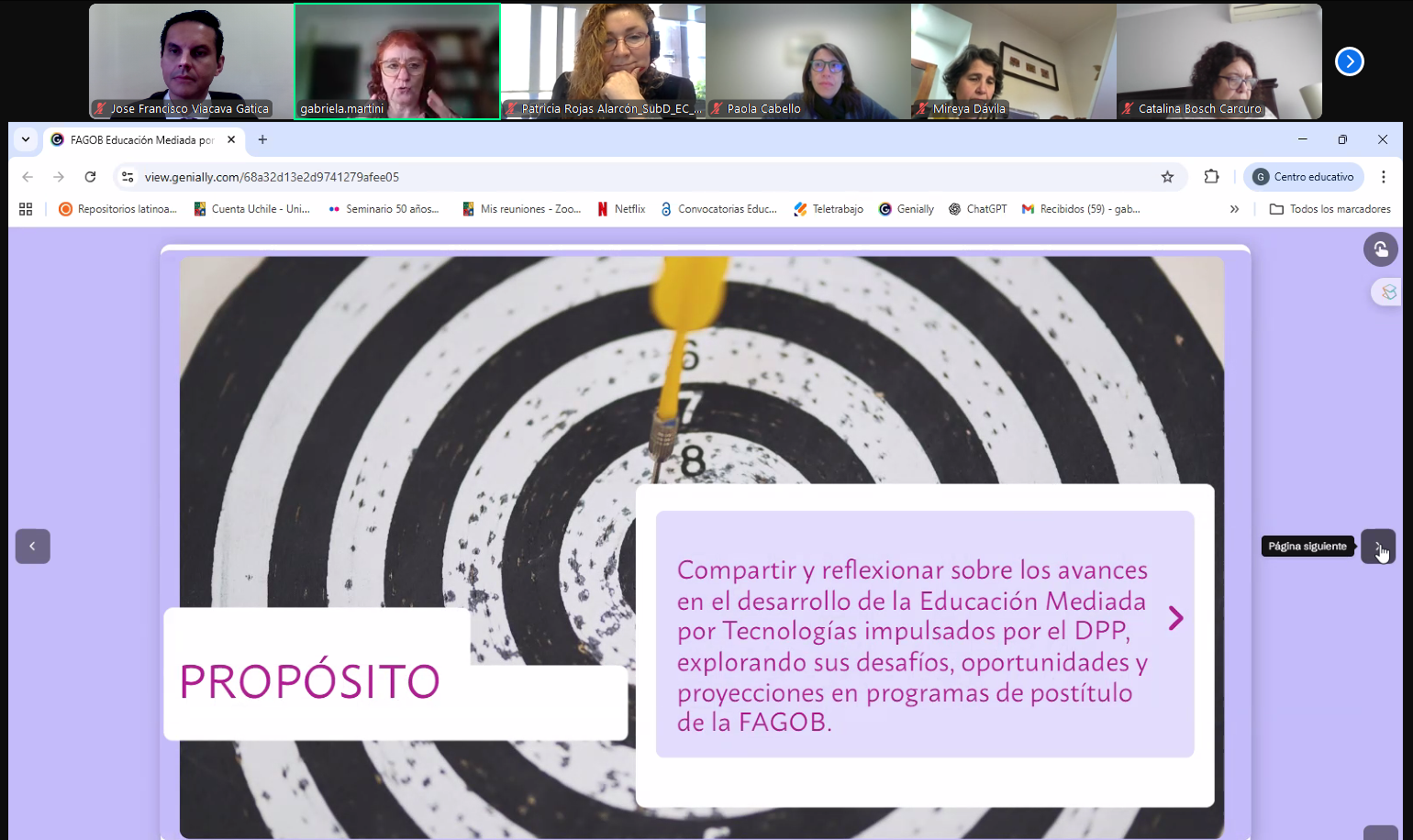The height and width of the screenshot is (840, 1413).
Task: Open the Chrome extensions menu
Action: pos(1211,177)
